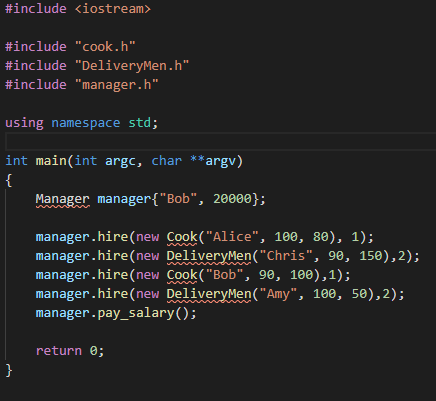This screenshot has height=401, width=436.
Task: Click 'DeliveryMen' in the Amy hire line
Action: [x=209, y=294]
